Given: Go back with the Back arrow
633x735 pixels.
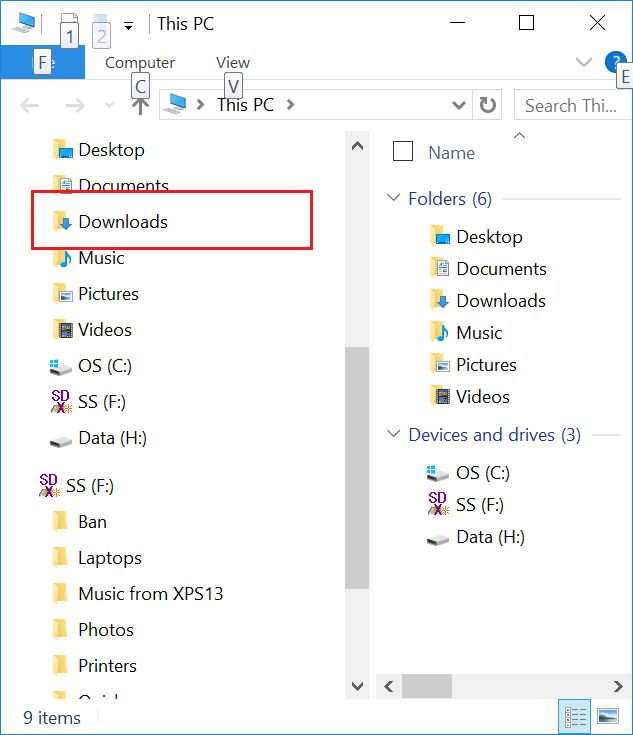Looking at the screenshot, I should pyautogui.click(x=30, y=105).
